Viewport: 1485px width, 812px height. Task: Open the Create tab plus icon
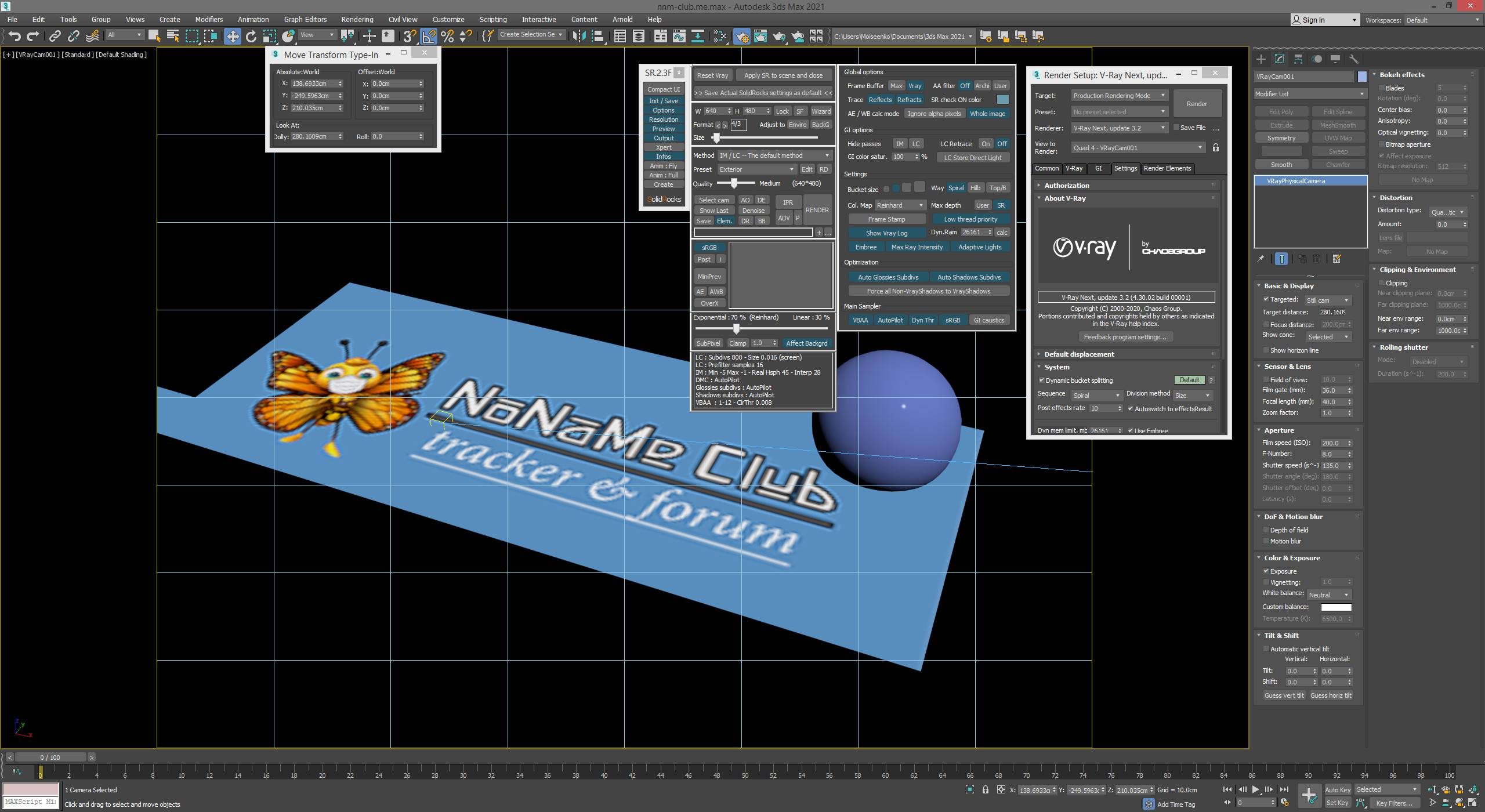[x=1261, y=59]
